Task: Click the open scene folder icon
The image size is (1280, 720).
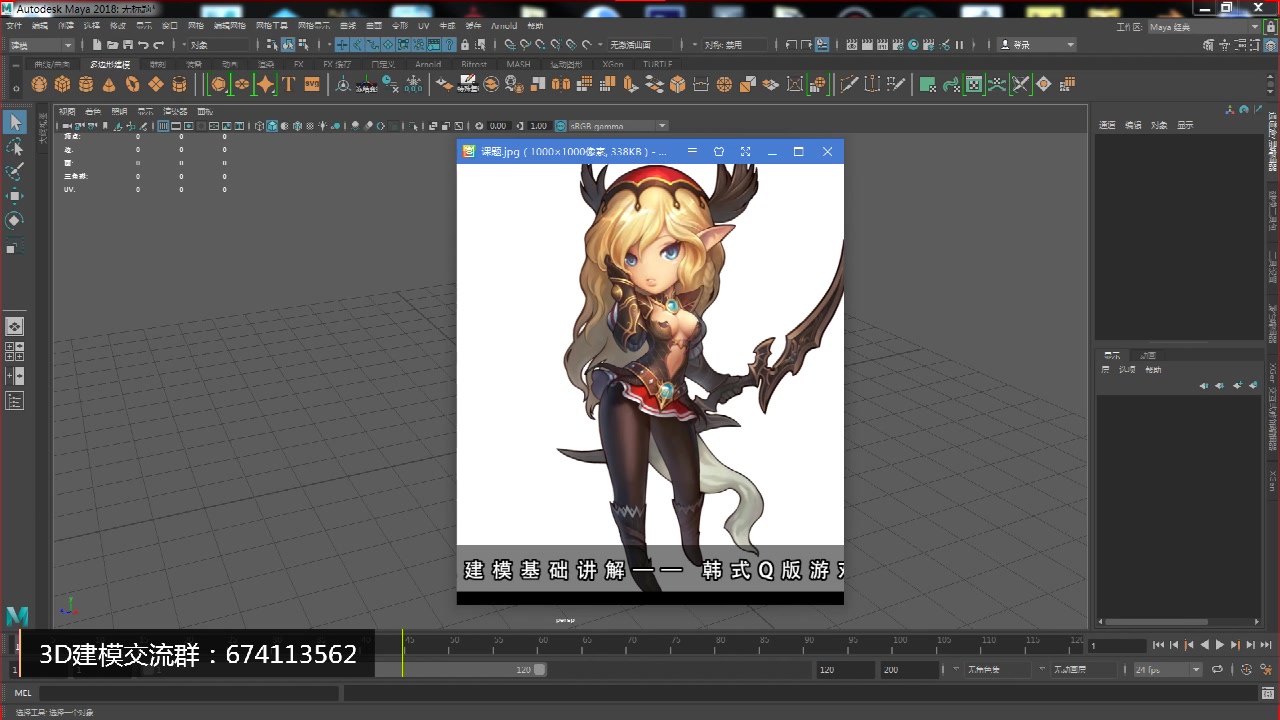Action: [x=112, y=45]
